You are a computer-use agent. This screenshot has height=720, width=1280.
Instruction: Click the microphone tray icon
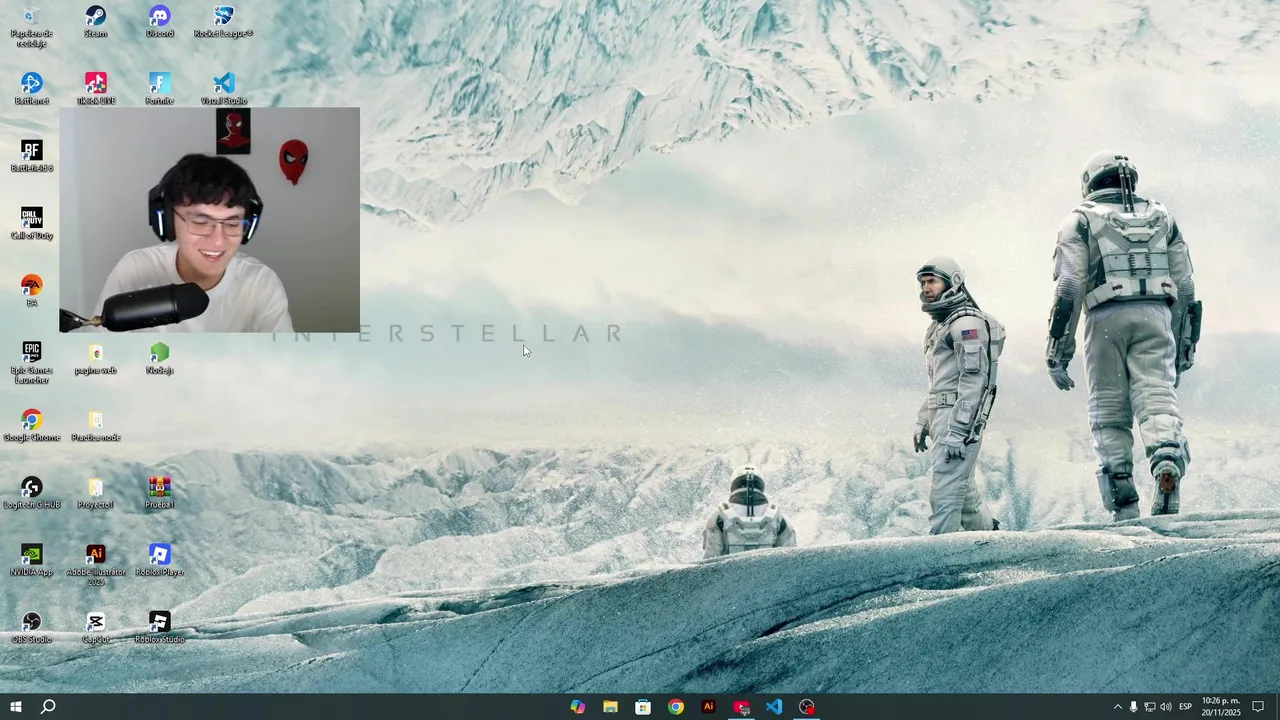point(1133,707)
